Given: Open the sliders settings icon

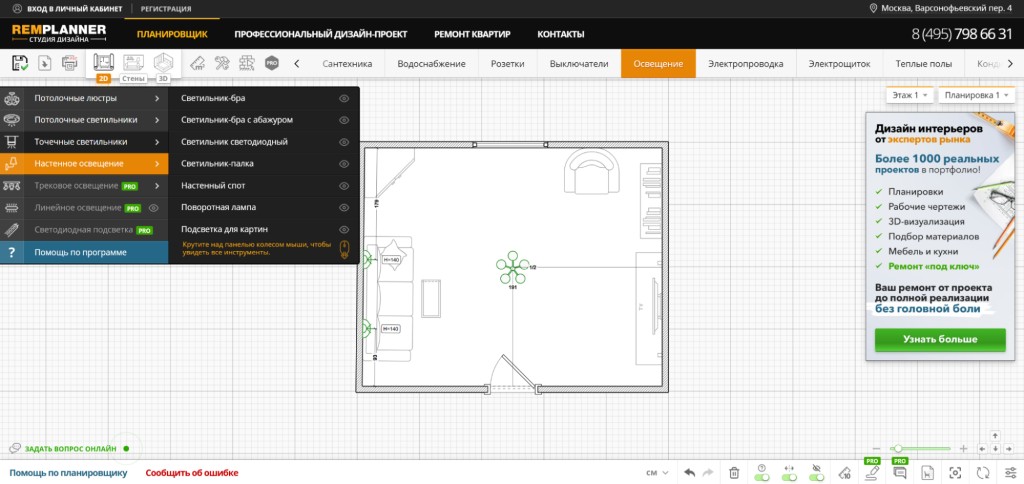Looking at the screenshot, I should pos(1010,472).
